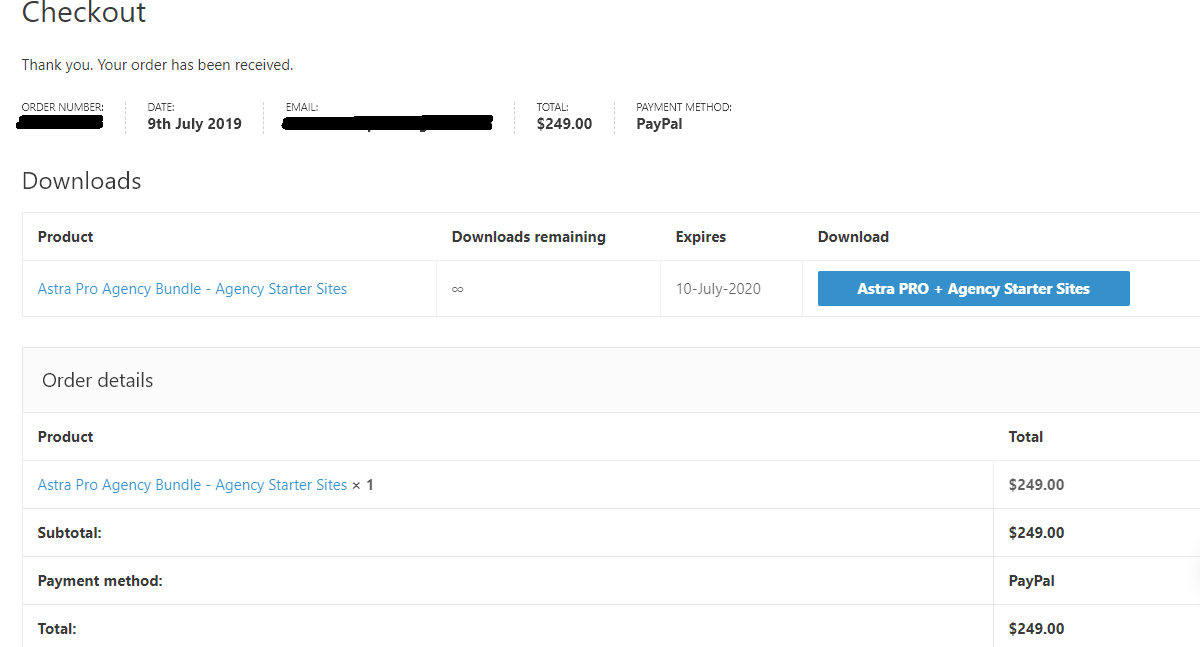Viewport: 1200px width, 647px height.
Task: Click the Checkout page heading
Action: coord(84,13)
